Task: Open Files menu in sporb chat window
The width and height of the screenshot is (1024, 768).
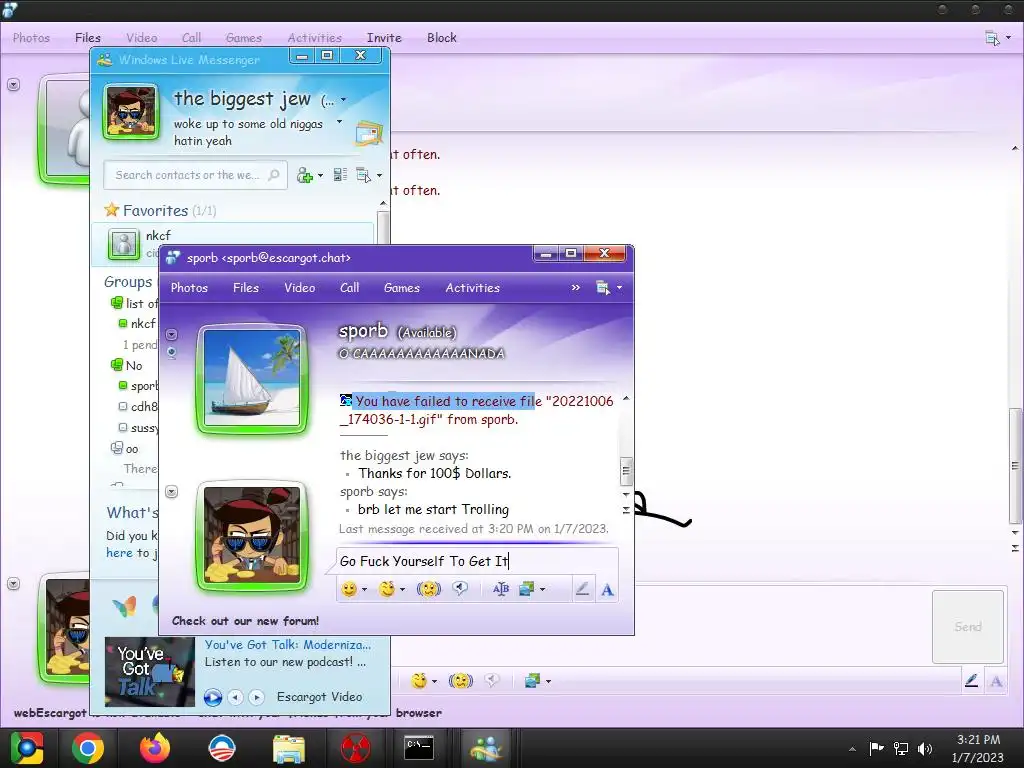Action: click(x=246, y=288)
